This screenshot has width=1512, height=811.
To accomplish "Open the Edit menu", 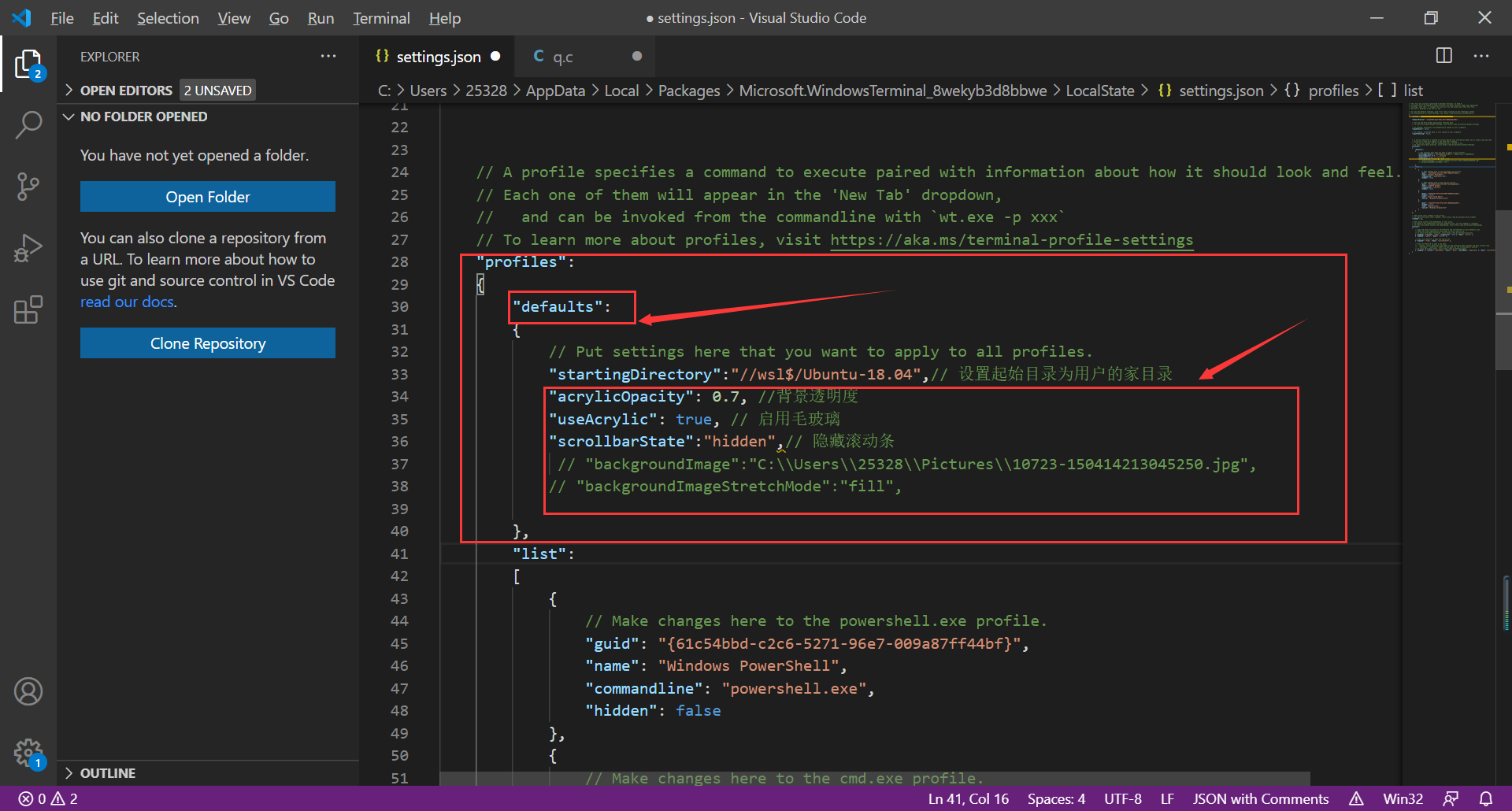I will pos(105,17).
